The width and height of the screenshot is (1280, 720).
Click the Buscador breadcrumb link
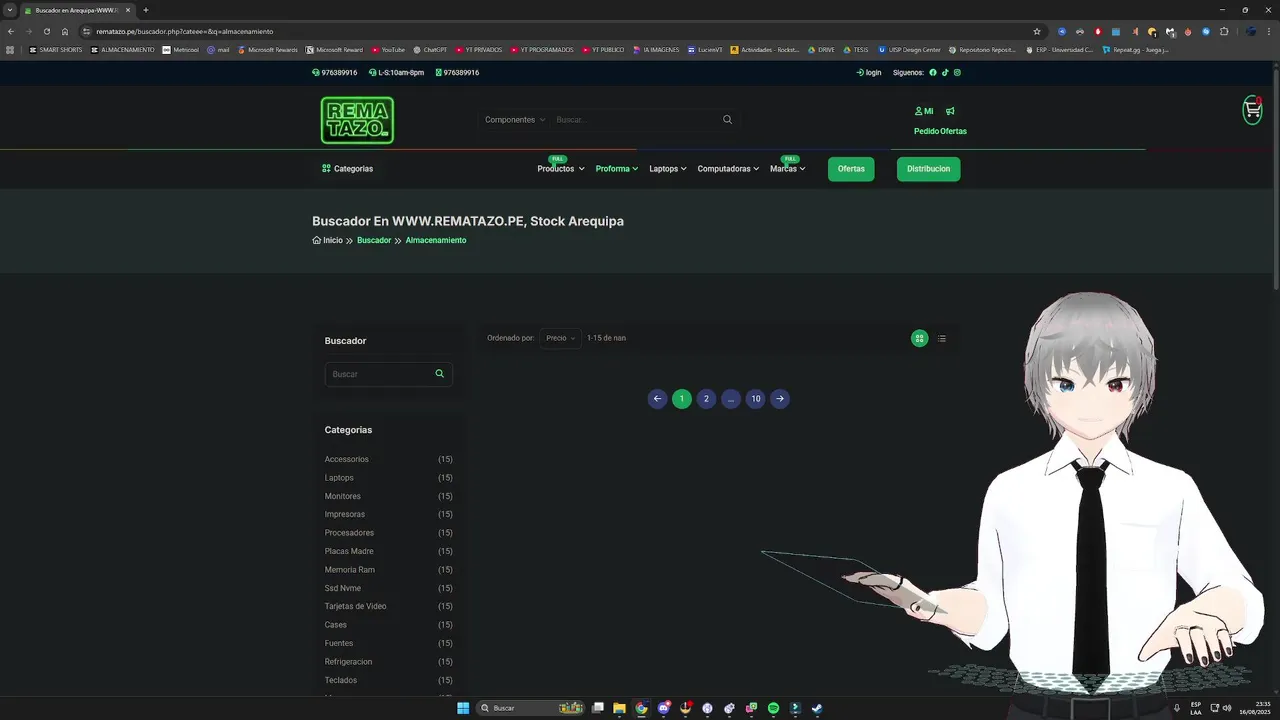pos(374,240)
